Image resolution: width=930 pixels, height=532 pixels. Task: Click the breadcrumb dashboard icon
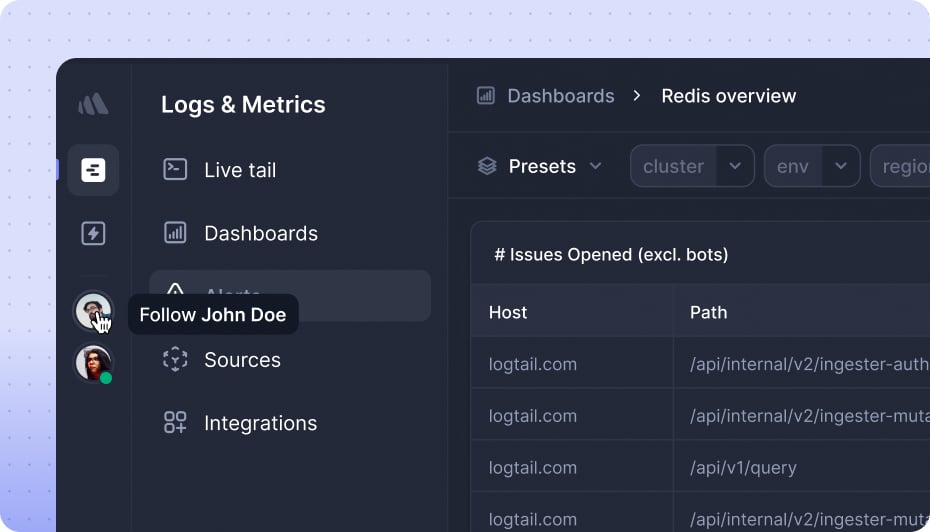(486, 95)
